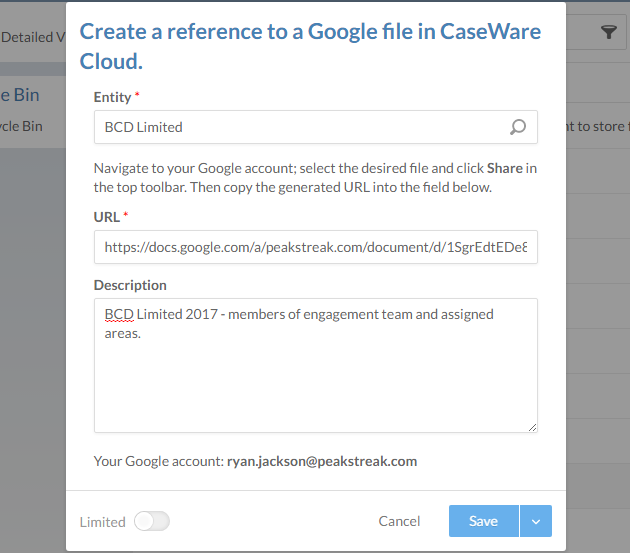Click into the URL input field
This screenshot has height=553, width=630.
pyautogui.click(x=315, y=247)
